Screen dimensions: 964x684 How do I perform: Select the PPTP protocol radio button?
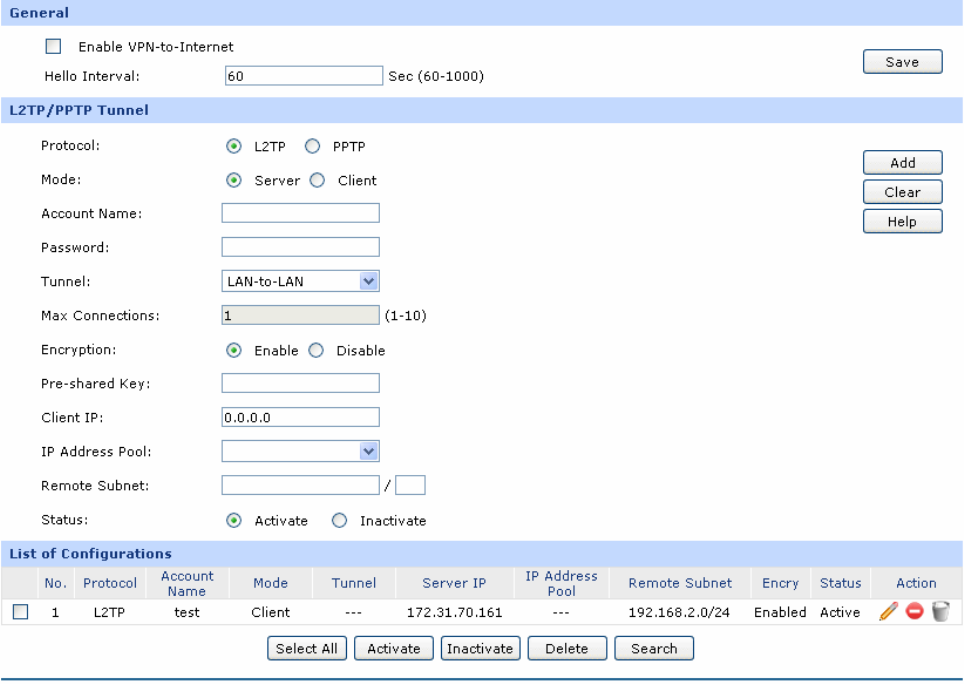[x=312, y=147]
